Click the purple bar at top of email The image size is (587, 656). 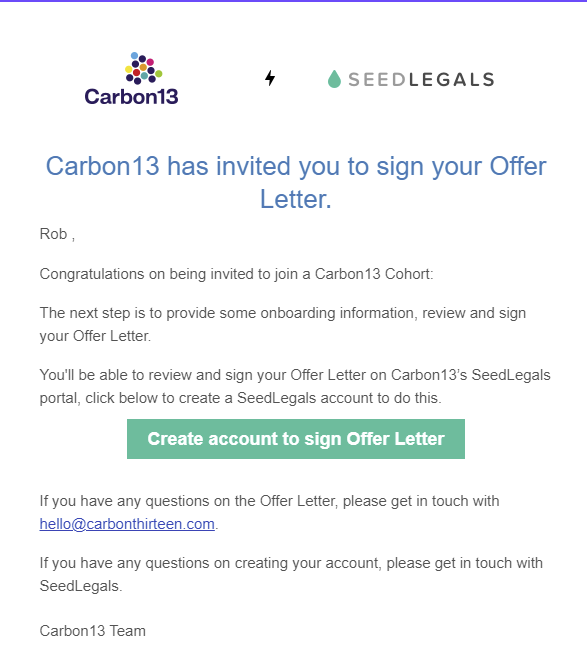click(x=293, y=1)
